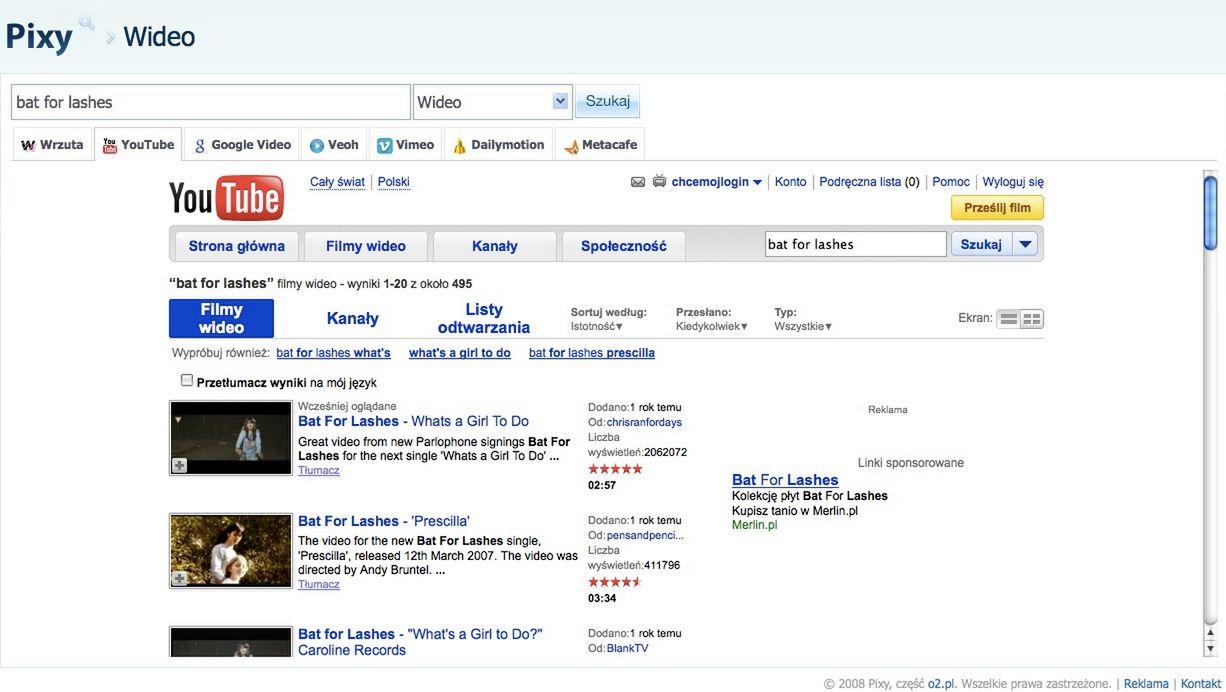The height and width of the screenshot is (692, 1226).
Task: Click the Pixy Szukaj button
Action: (x=608, y=101)
